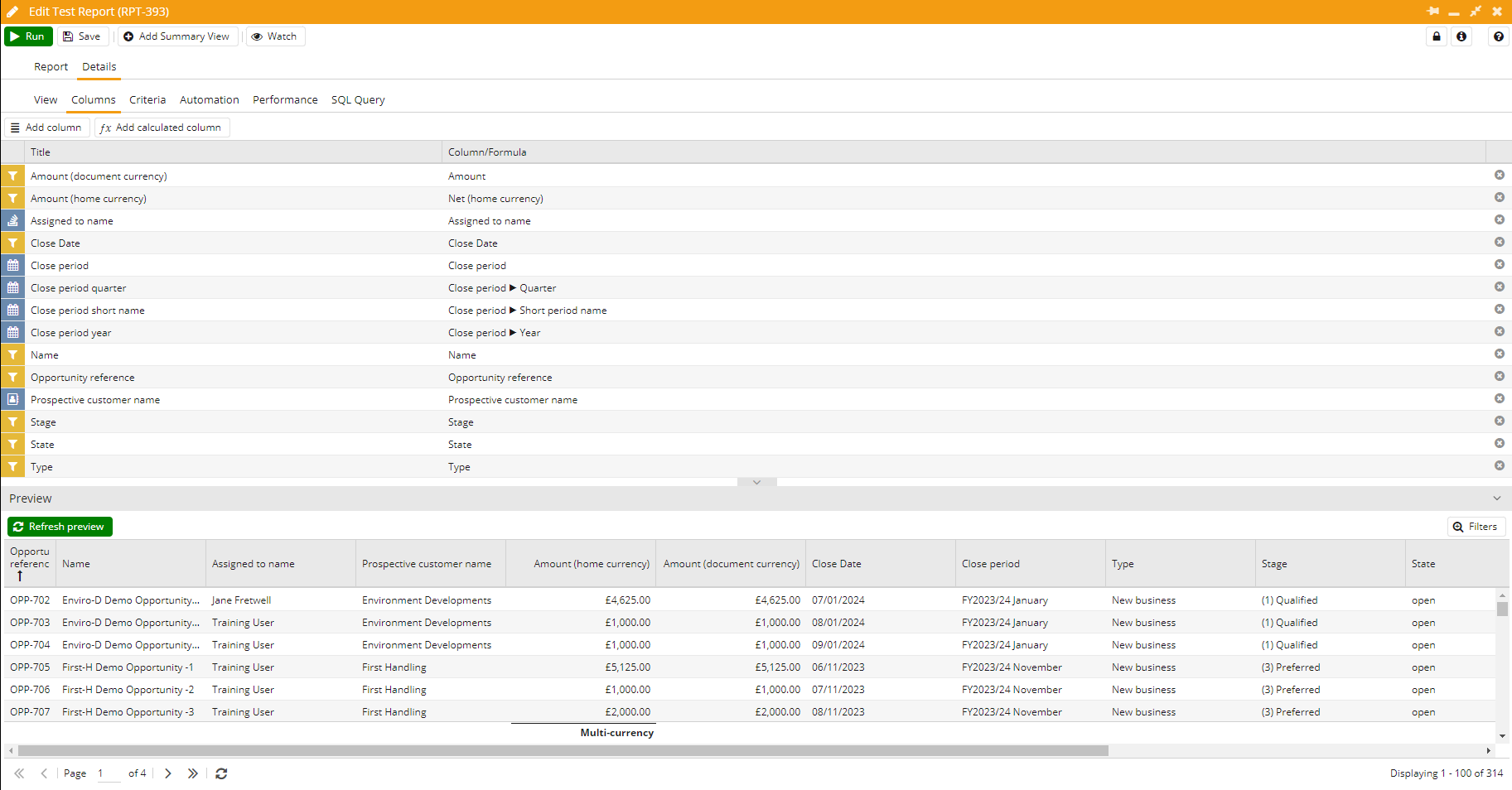Collapse the Preview panel chevron
This screenshot has height=790, width=1512.
click(x=1496, y=499)
